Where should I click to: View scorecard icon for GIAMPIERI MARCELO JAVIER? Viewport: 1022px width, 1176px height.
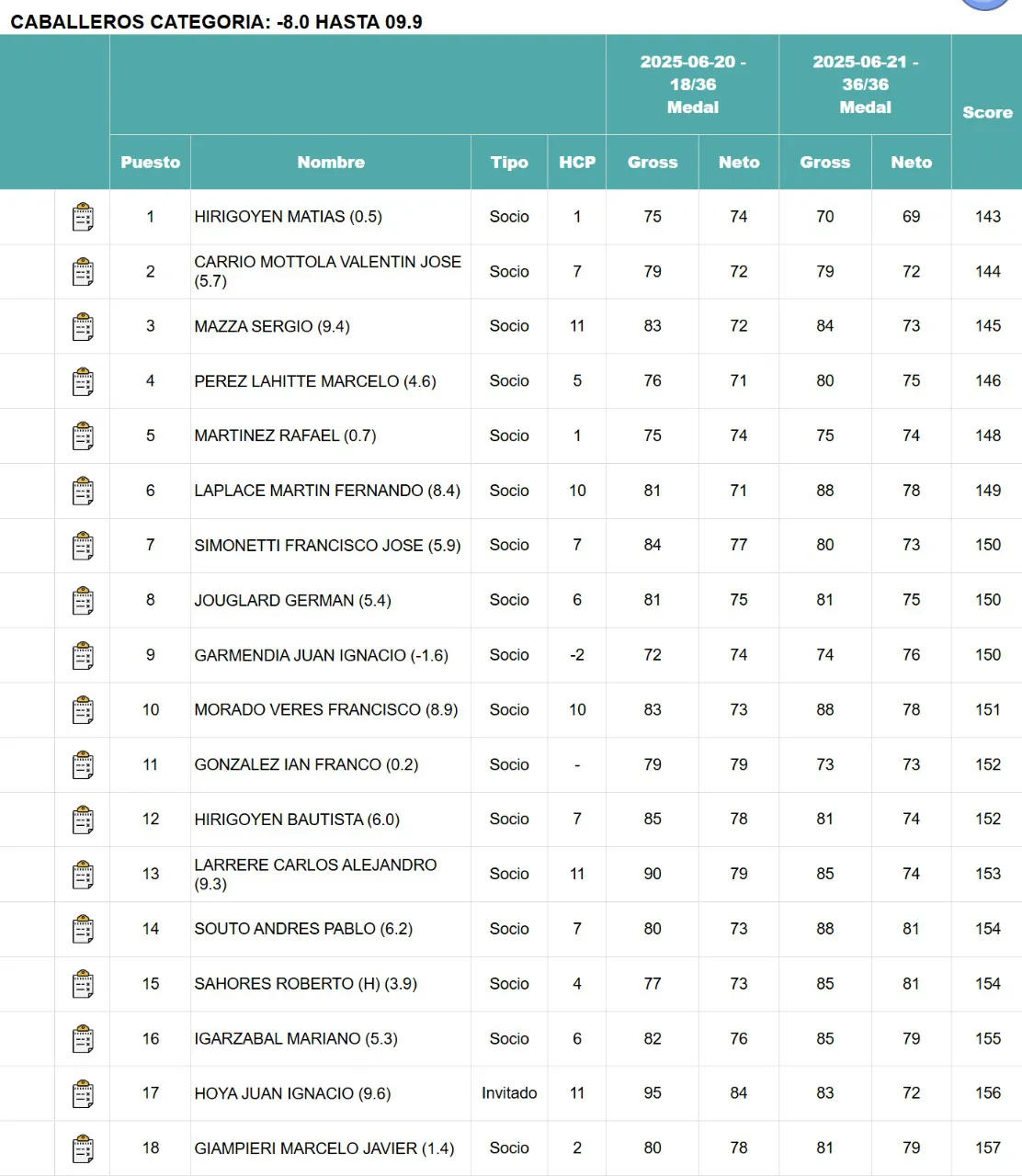tap(83, 1148)
